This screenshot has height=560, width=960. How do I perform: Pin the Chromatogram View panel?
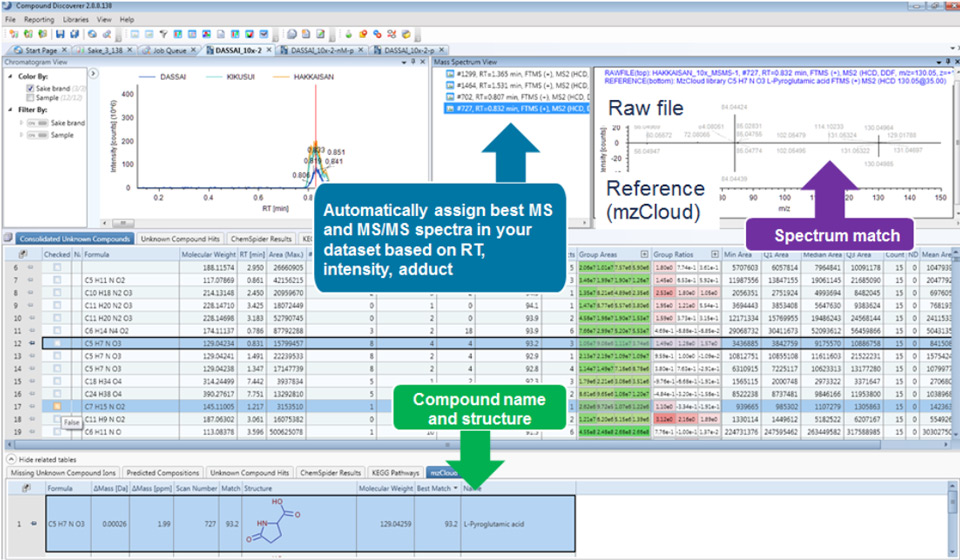413,62
